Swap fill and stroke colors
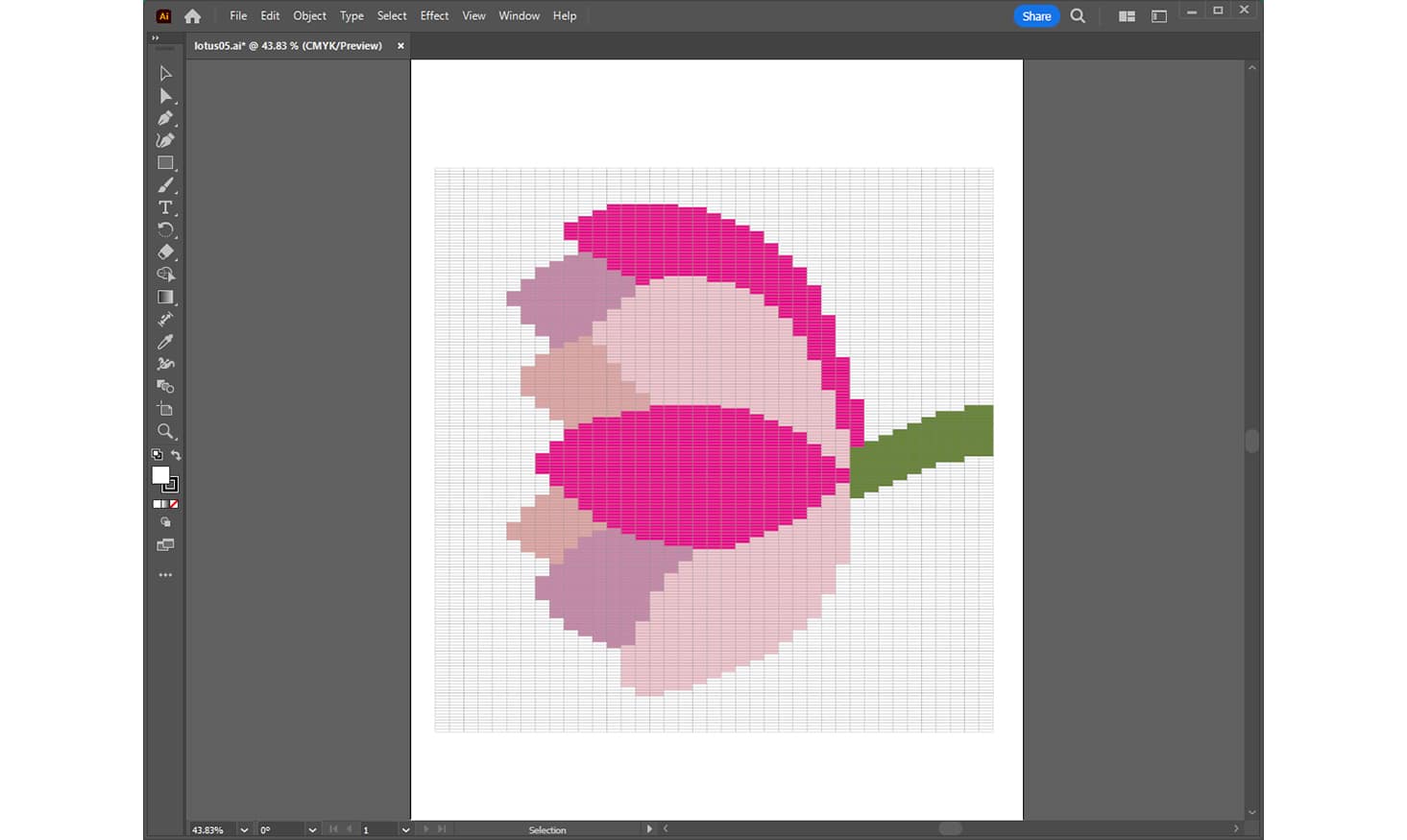The image size is (1407, 840). (x=176, y=455)
